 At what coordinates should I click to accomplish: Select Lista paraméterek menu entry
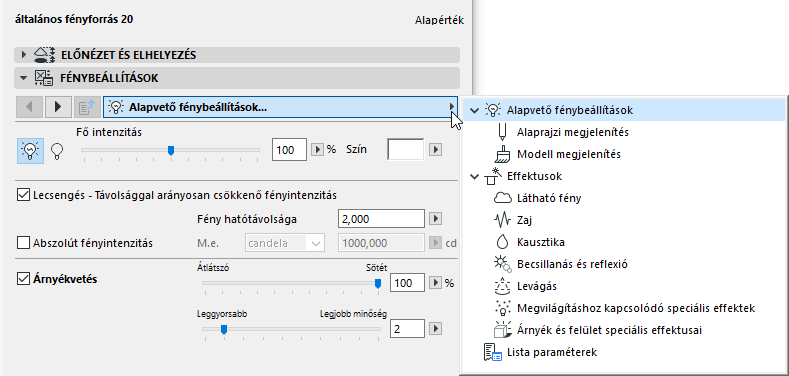coord(552,352)
